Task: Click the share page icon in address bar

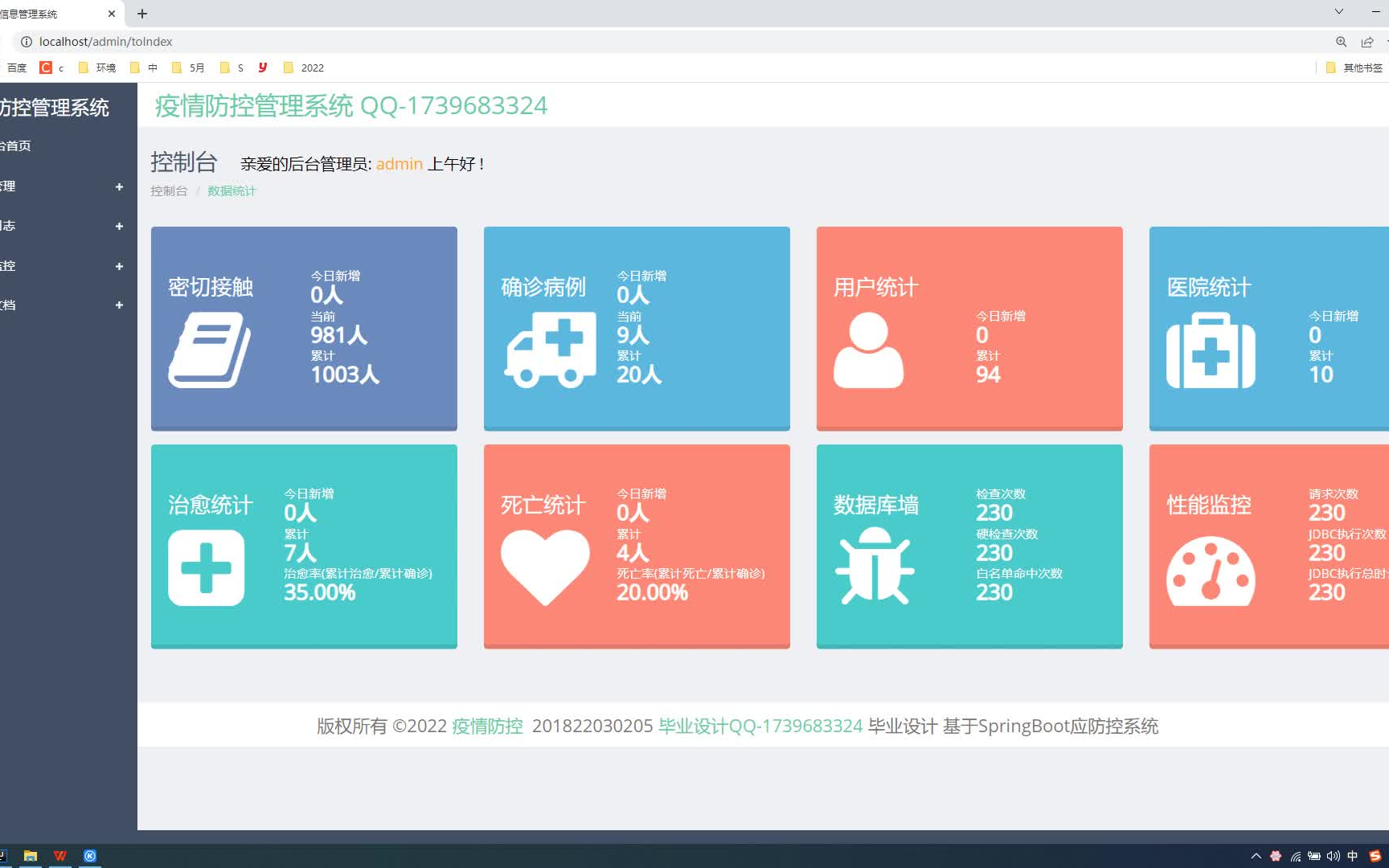Action: click(x=1367, y=42)
